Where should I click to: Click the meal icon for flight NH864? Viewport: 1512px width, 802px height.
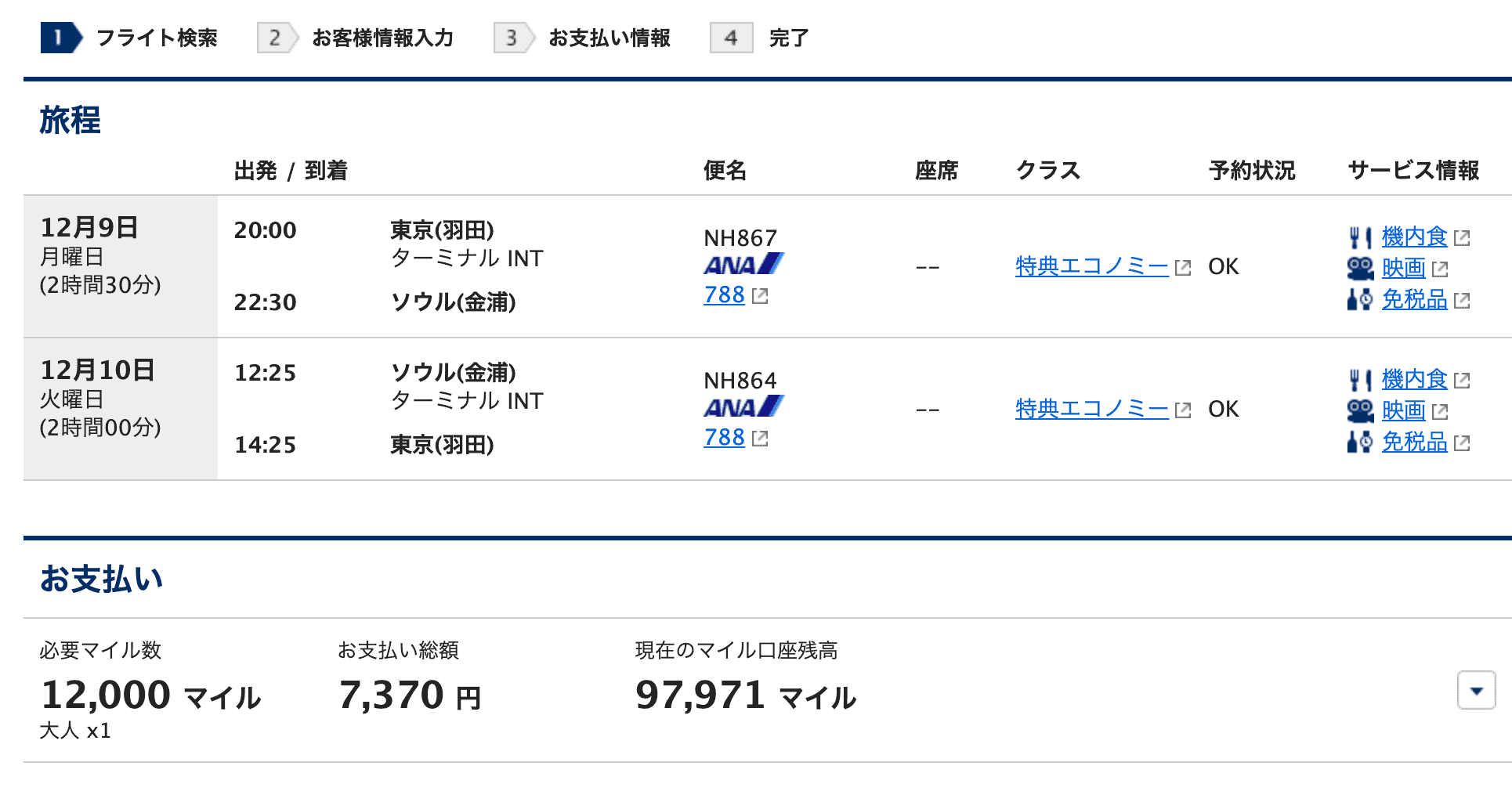tap(1360, 380)
